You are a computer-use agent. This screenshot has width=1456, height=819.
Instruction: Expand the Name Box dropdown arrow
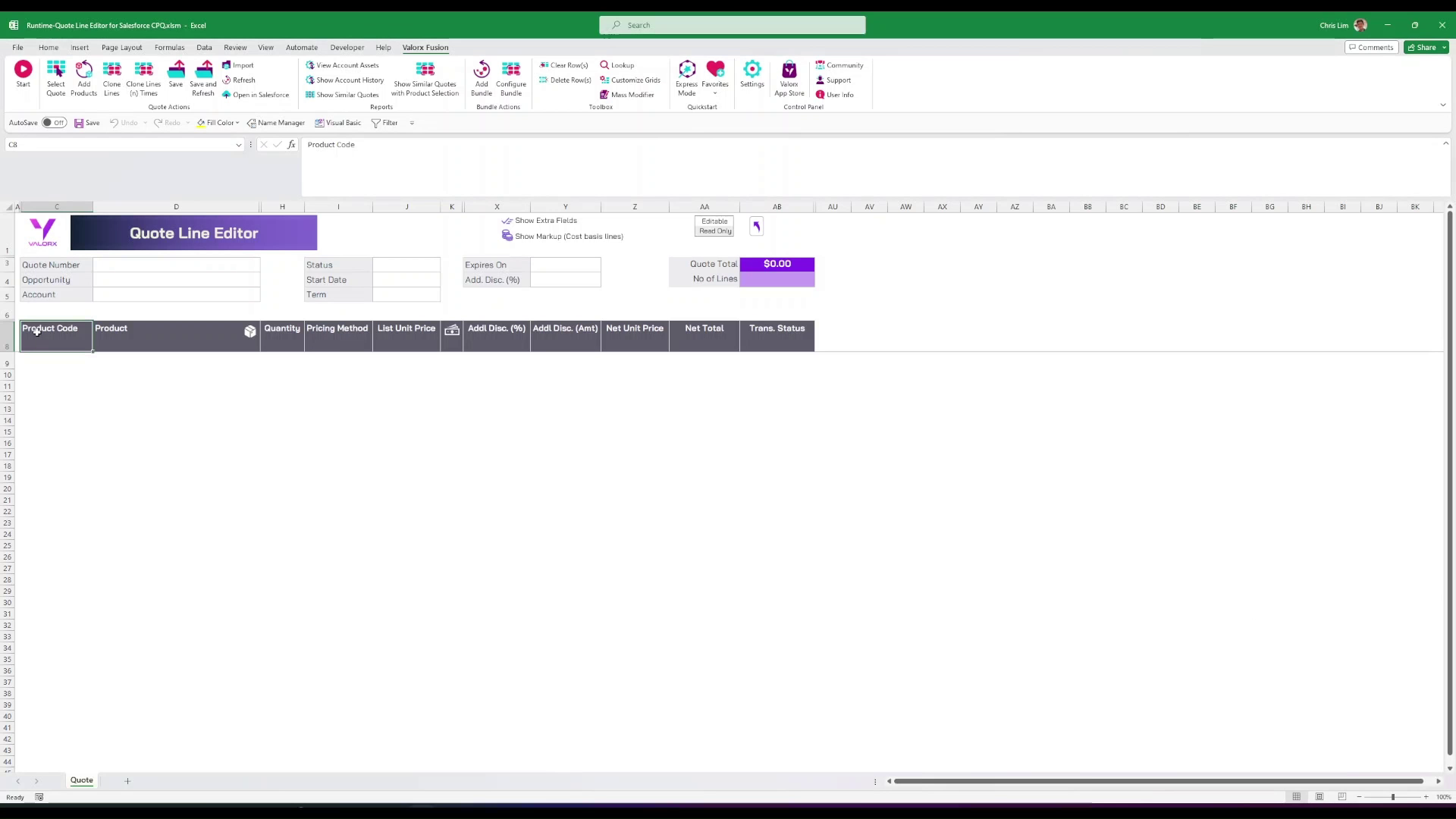tap(238, 145)
